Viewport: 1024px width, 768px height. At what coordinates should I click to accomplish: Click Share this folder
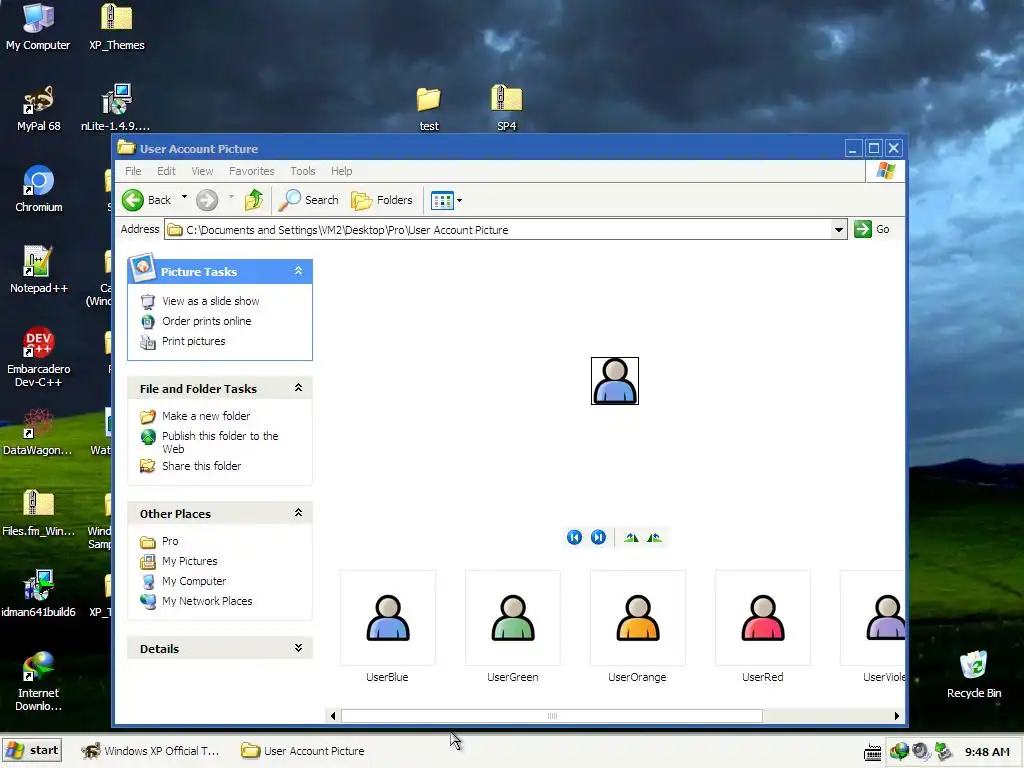pos(201,466)
